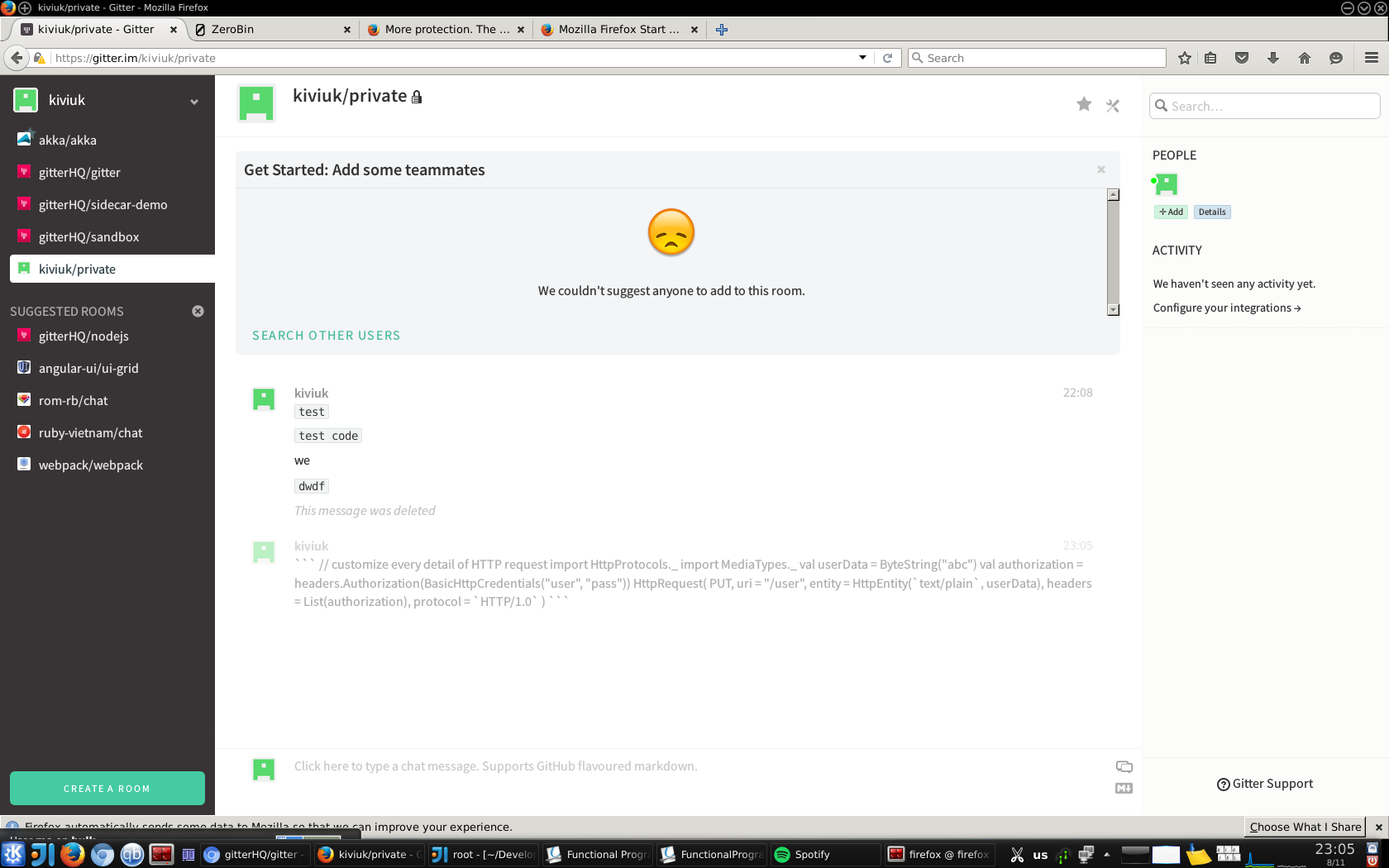Click the Details button under PEOPLE

1212,212
